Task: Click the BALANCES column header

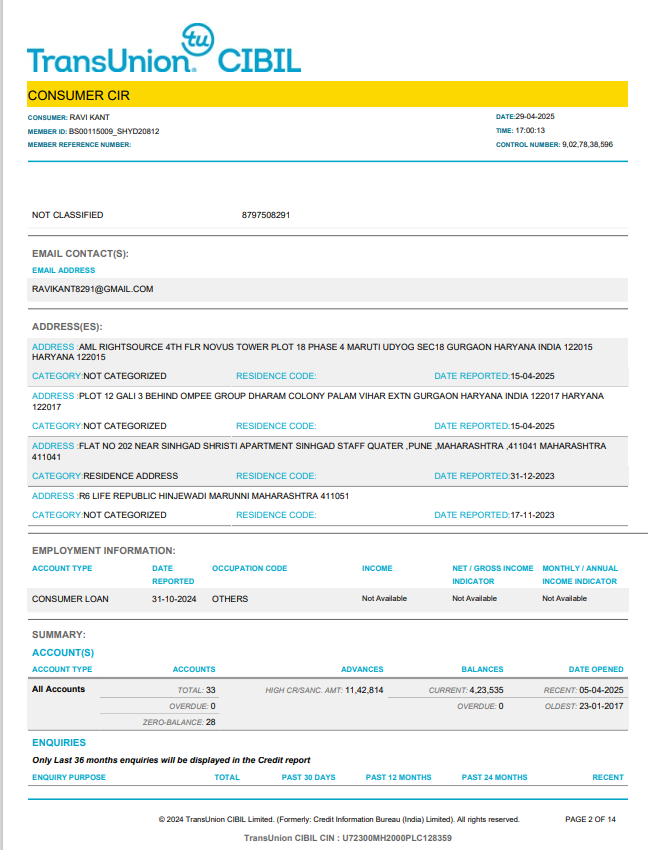Action: 483,669
